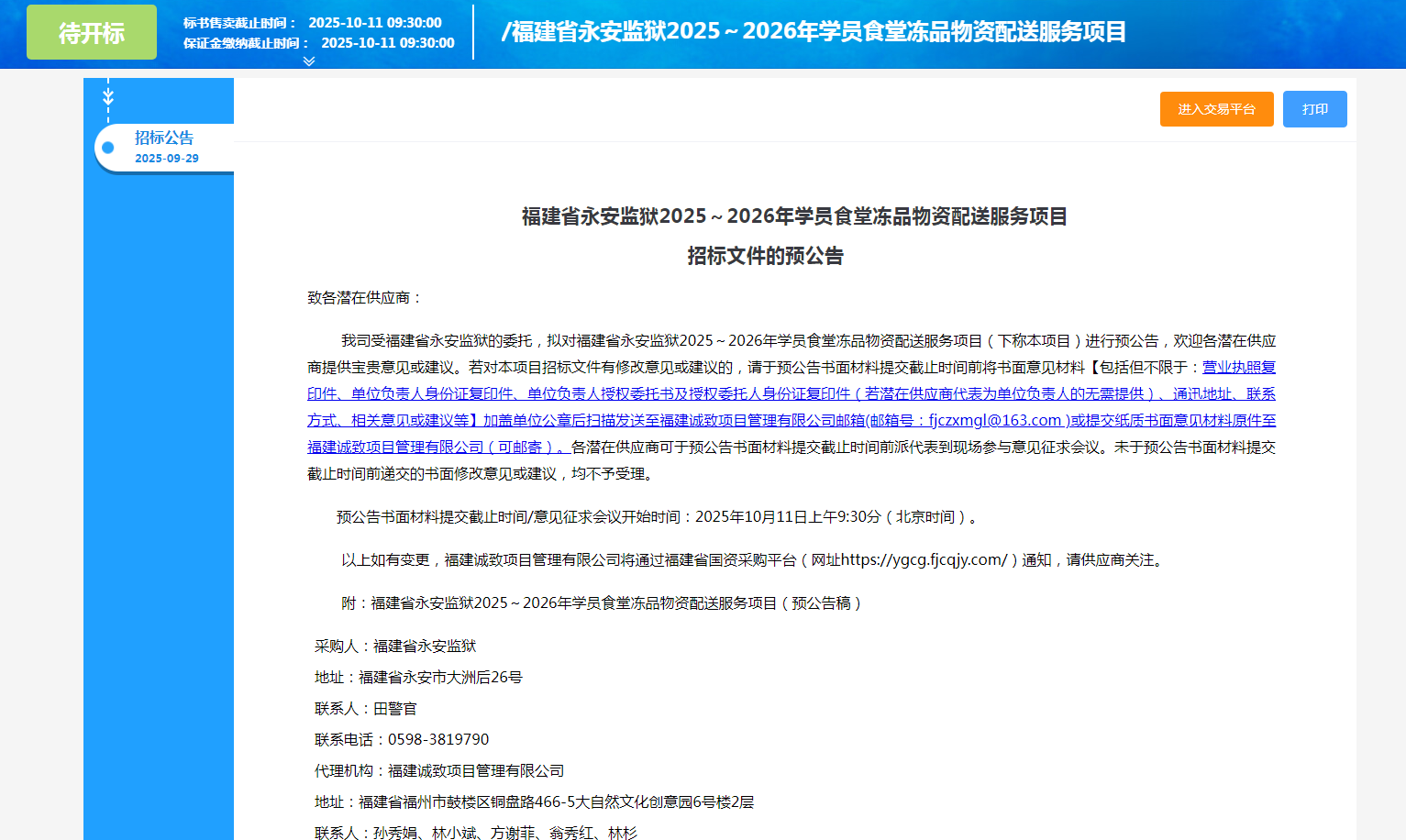This screenshot has height=840, width=1406.
Task: Click the fjczxmgl@163.com email link line
Action: (x=995, y=420)
